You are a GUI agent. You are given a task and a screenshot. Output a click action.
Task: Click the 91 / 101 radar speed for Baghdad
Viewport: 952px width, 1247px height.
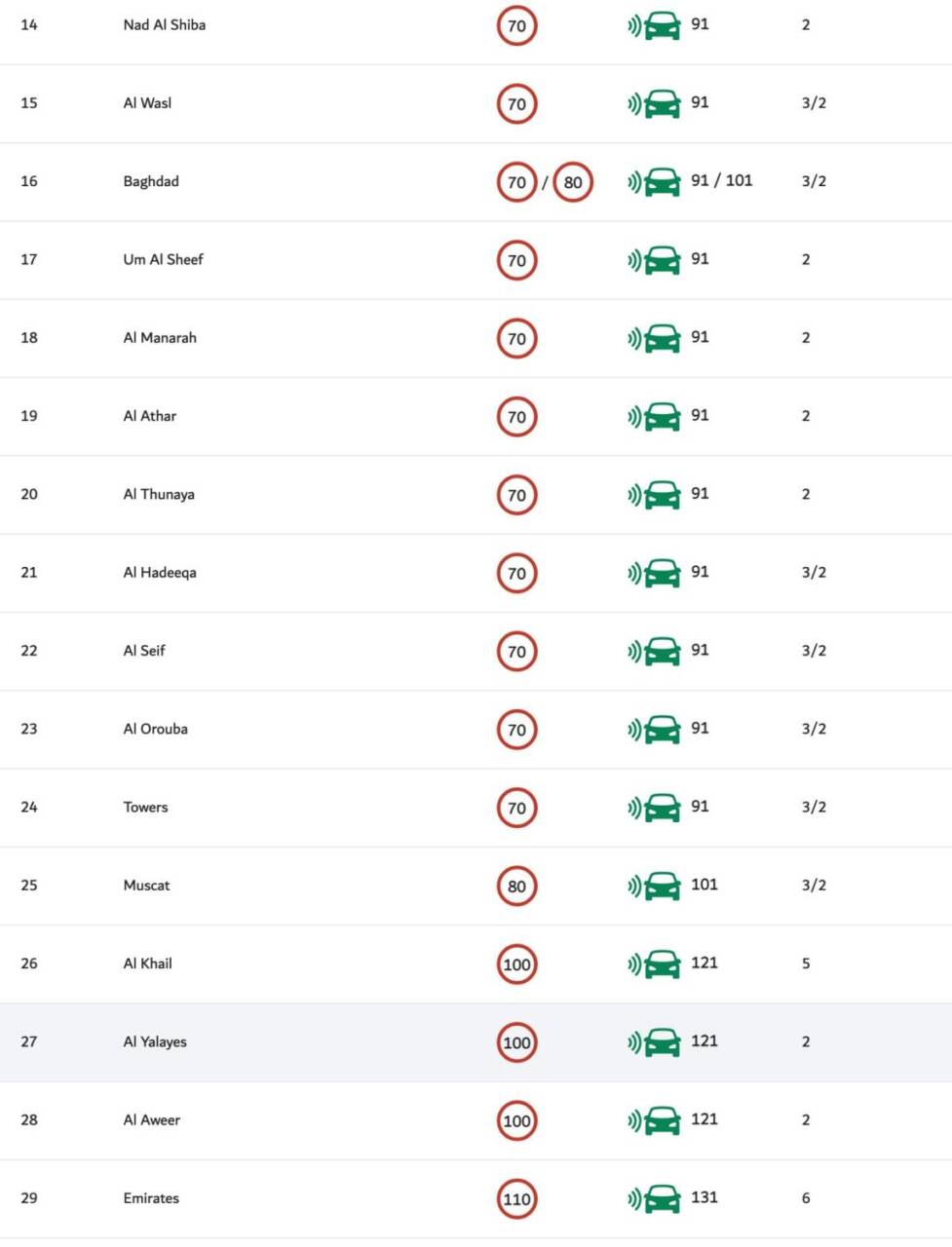pyautogui.click(x=722, y=180)
